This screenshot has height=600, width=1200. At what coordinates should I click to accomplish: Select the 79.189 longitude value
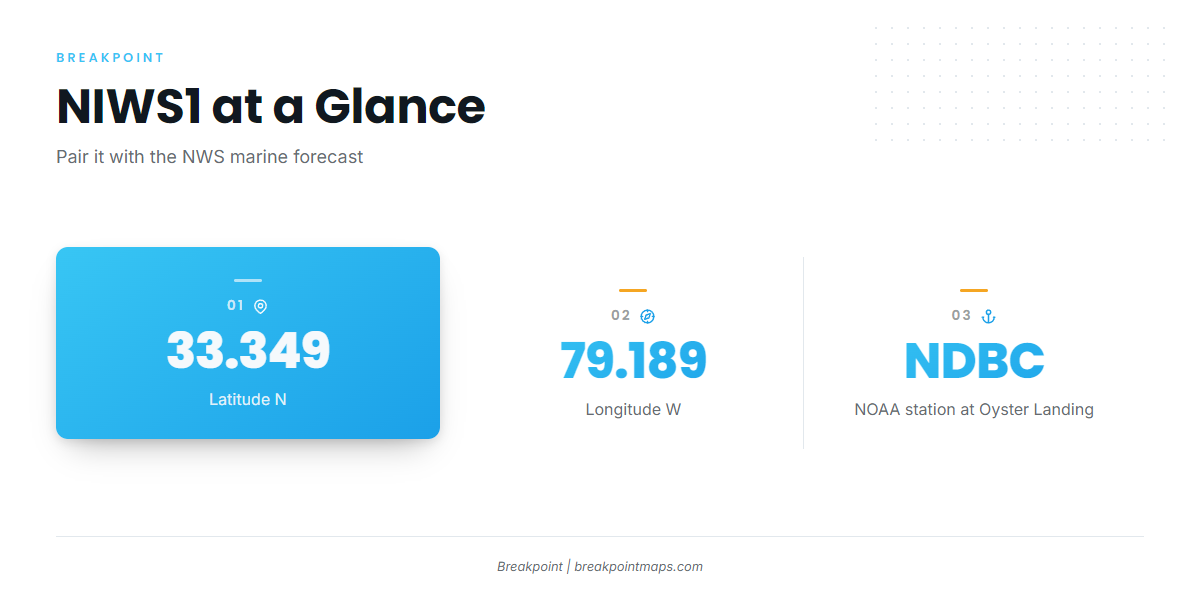[x=633, y=360]
